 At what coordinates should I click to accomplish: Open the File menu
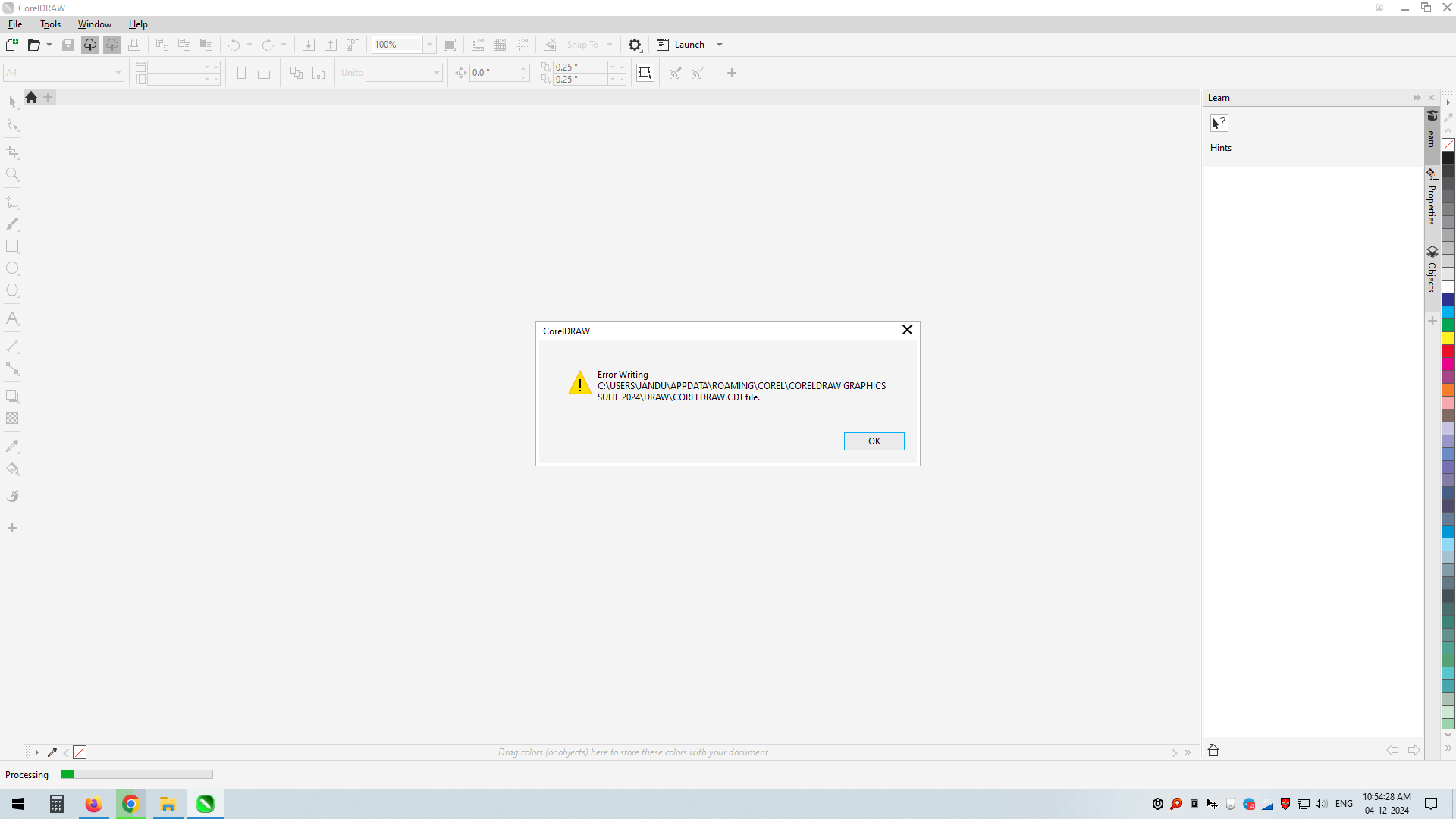15,24
